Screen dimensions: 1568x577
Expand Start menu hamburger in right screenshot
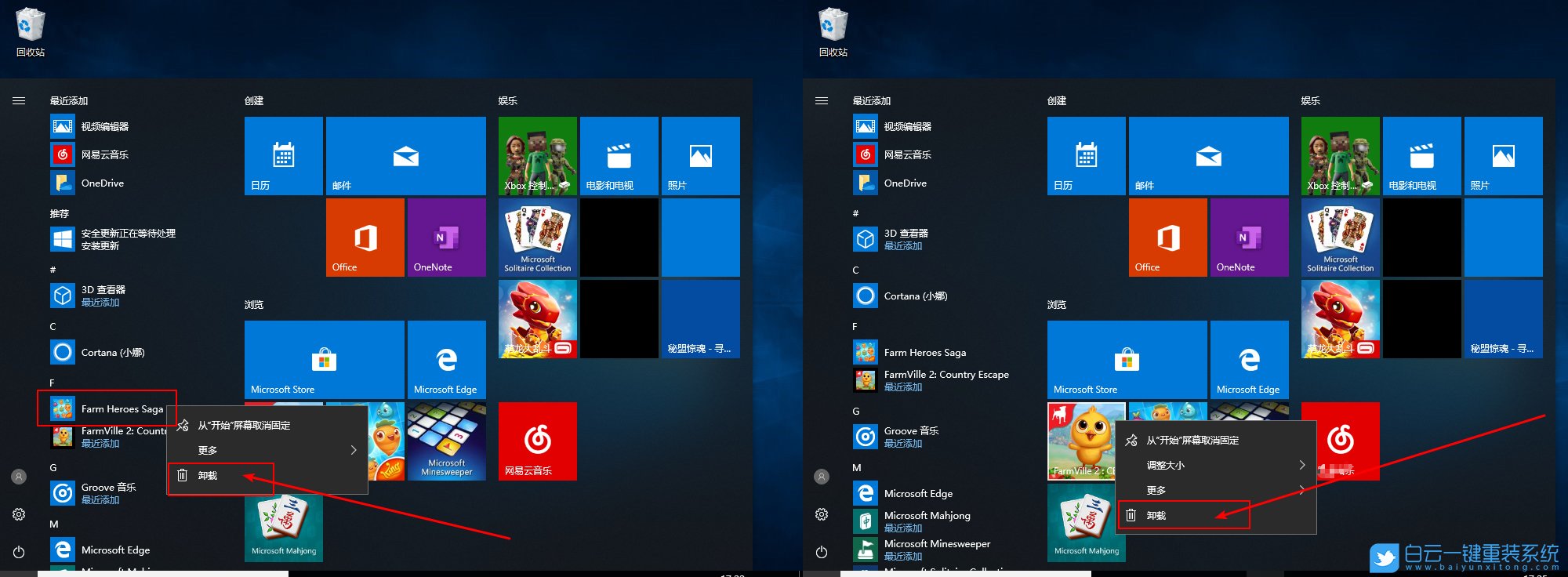(822, 101)
